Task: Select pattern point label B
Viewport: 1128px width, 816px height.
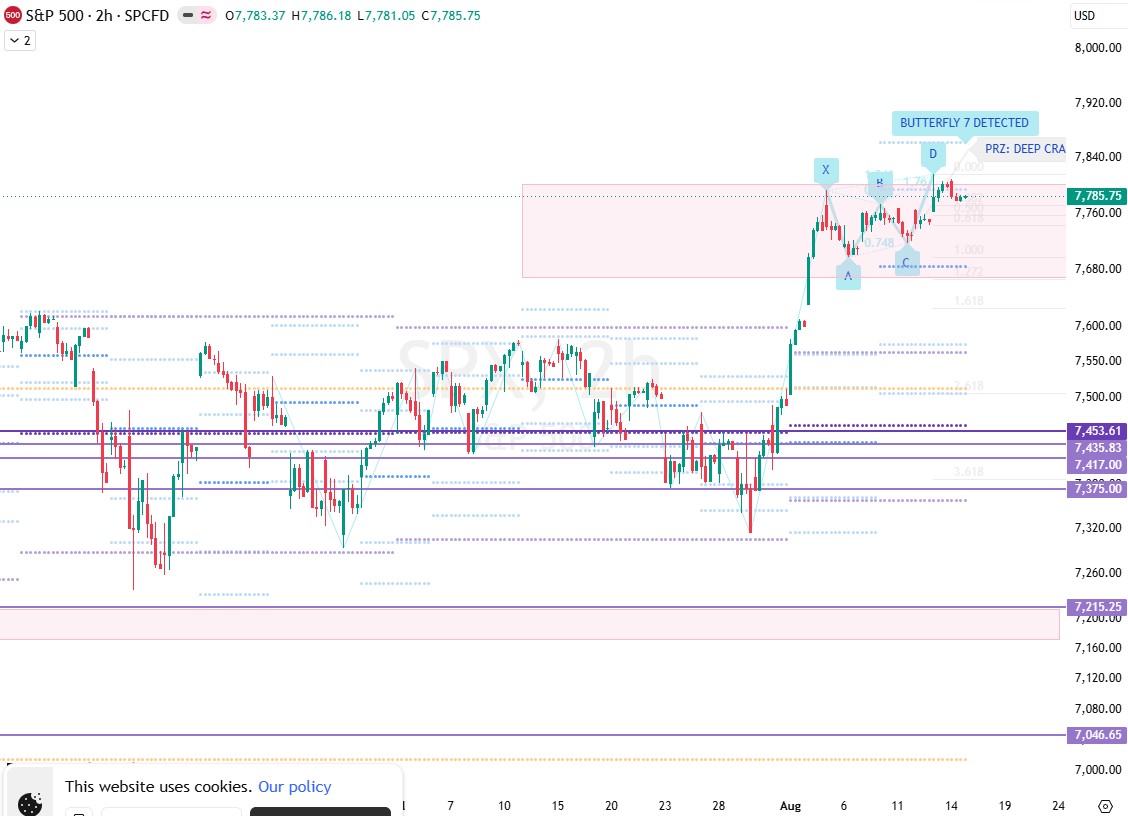Action: [879, 183]
